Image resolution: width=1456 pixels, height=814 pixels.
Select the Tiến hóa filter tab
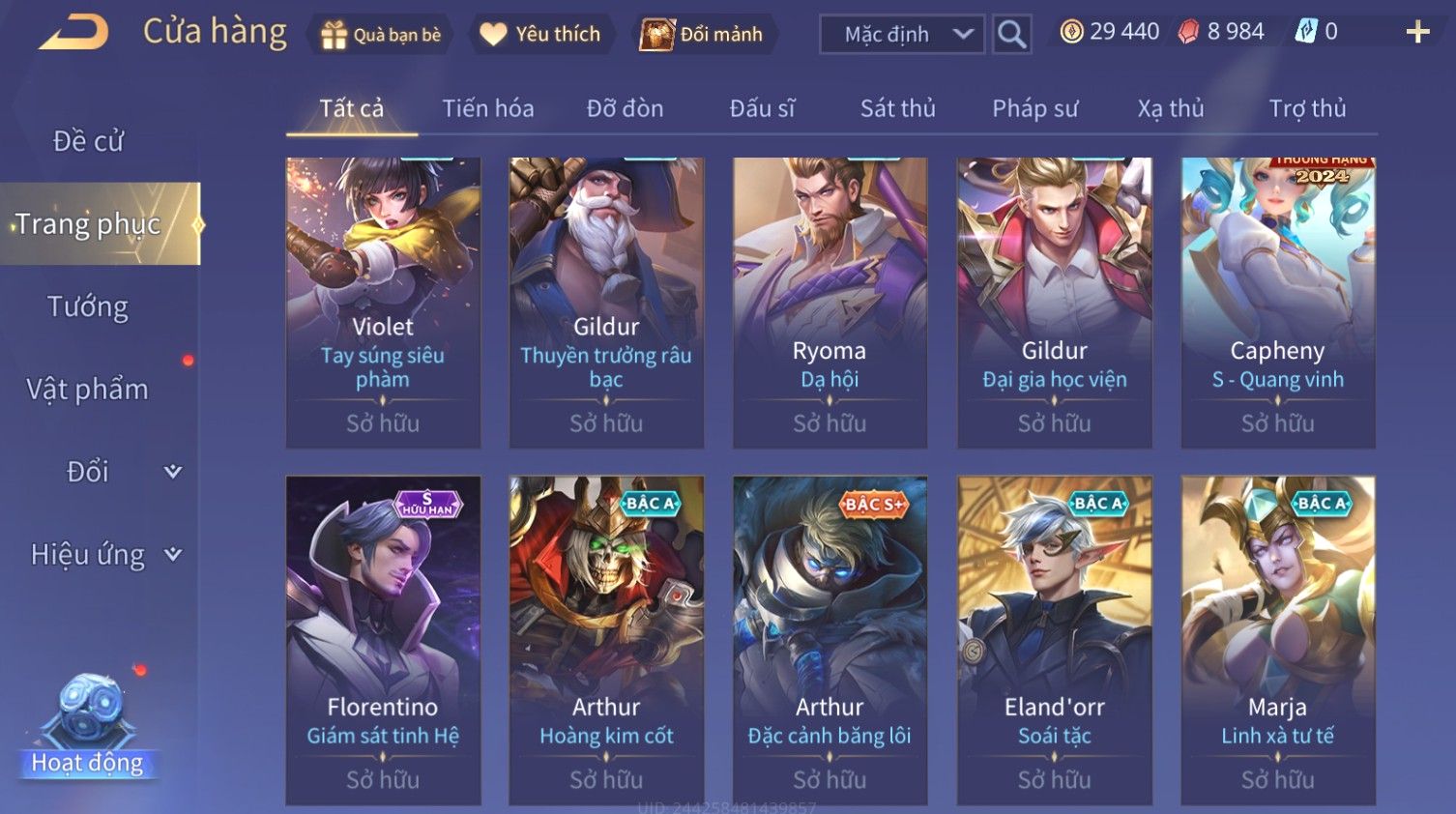[488, 108]
